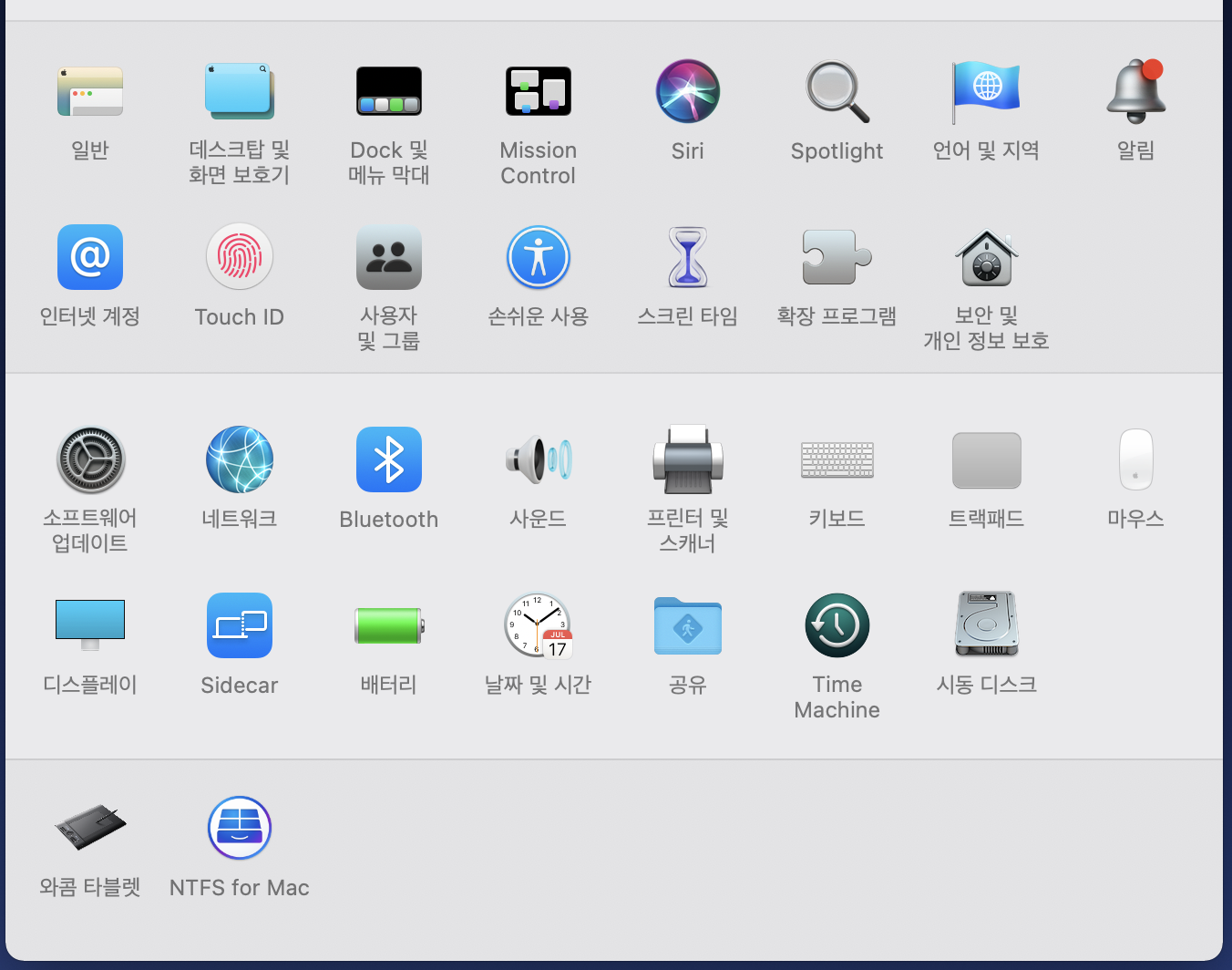Image resolution: width=1232 pixels, height=970 pixels.
Task: Open Dock 및 메뉴 막대 preferences
Action: [389, 91]
